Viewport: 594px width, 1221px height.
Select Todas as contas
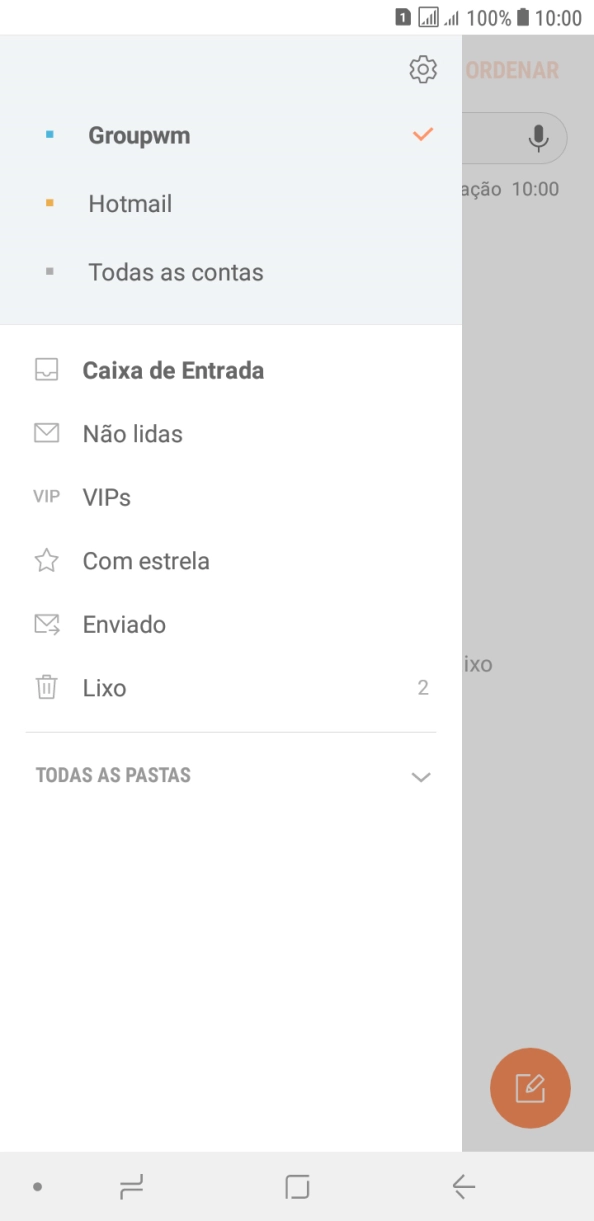(175, 271)
